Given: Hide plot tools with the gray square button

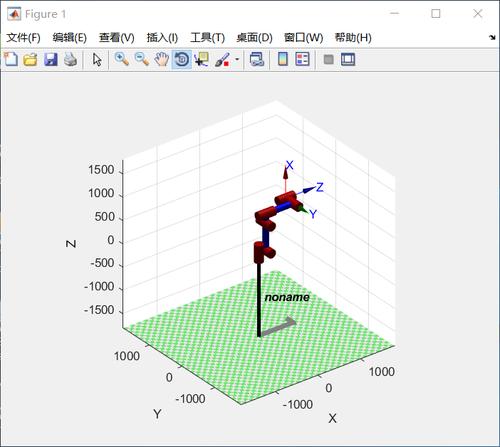Looking at the screenshot, I should click(329, 60).
